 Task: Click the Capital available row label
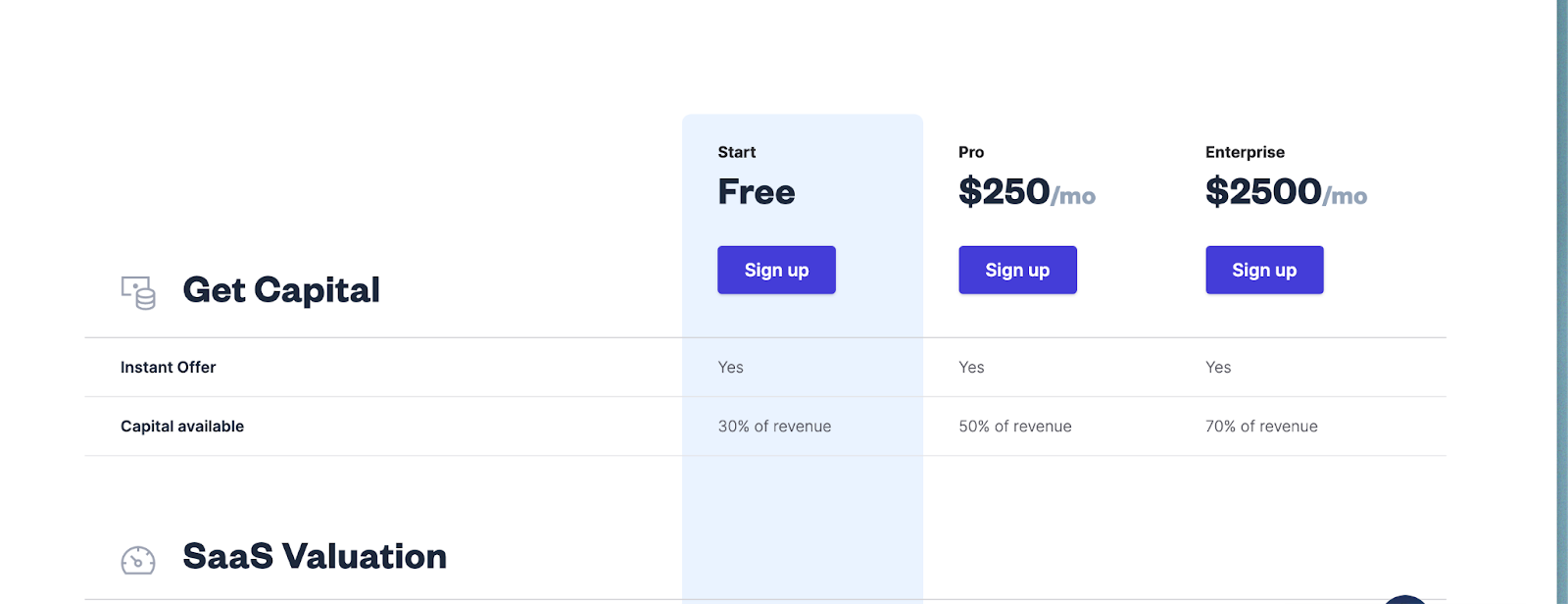[x=182, y=427]
